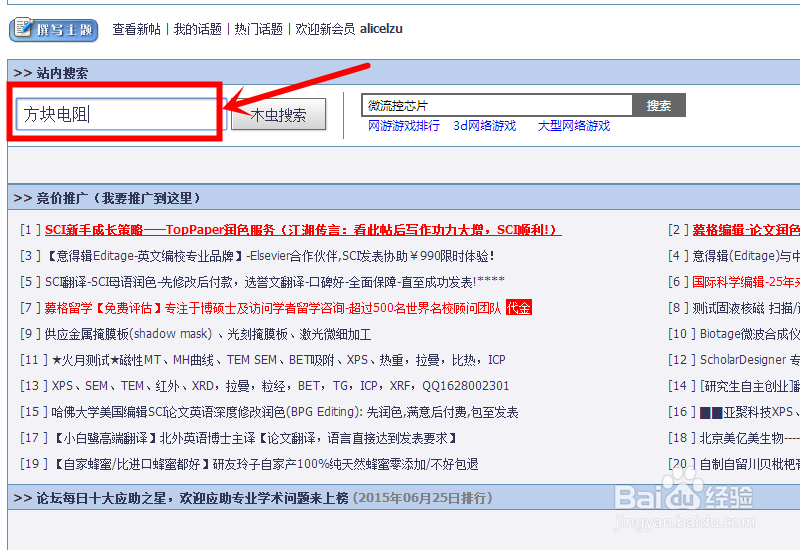Open the 查看新帖 link
Viewport: 800px width, 550px height.
click(x=136, y=29)
